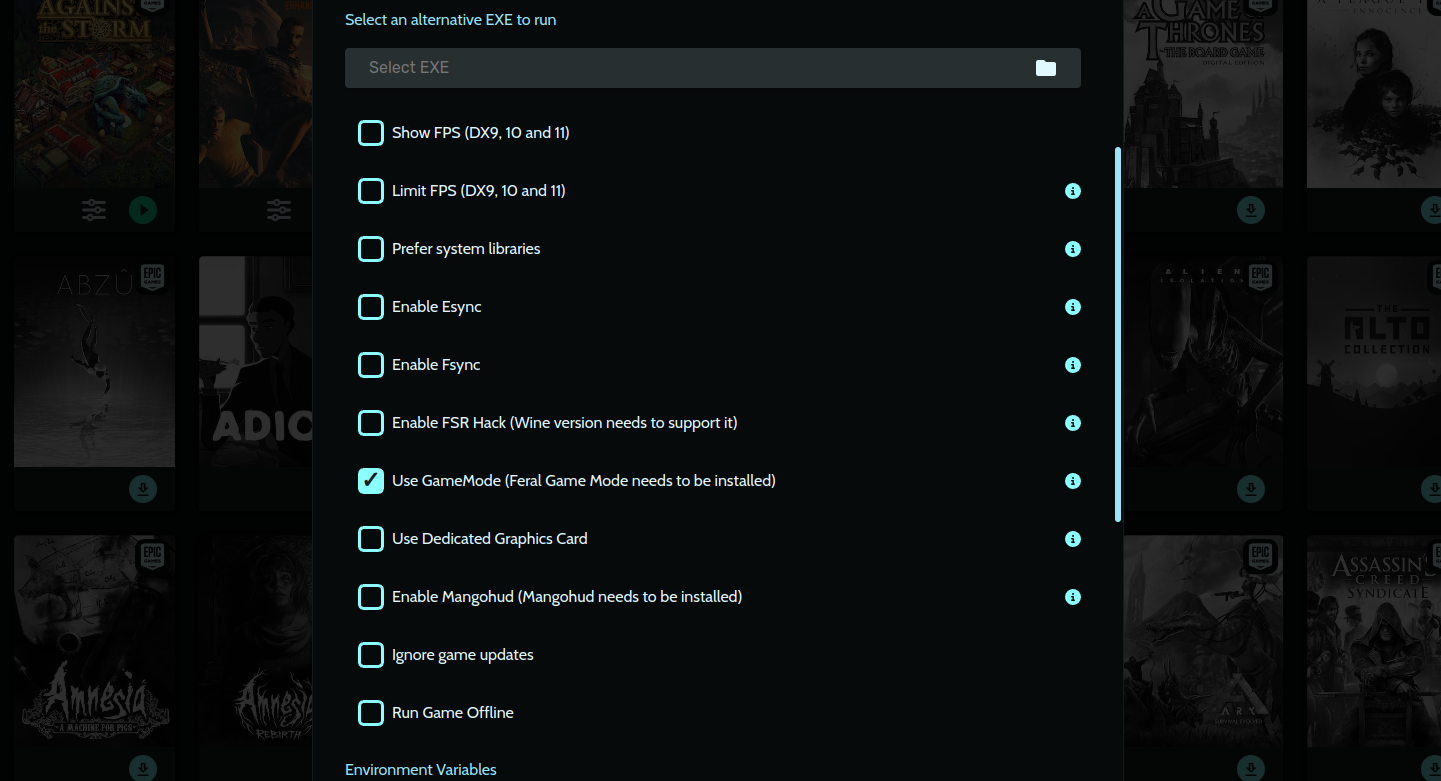Expand the Environment Variables section

click(420, 769)
